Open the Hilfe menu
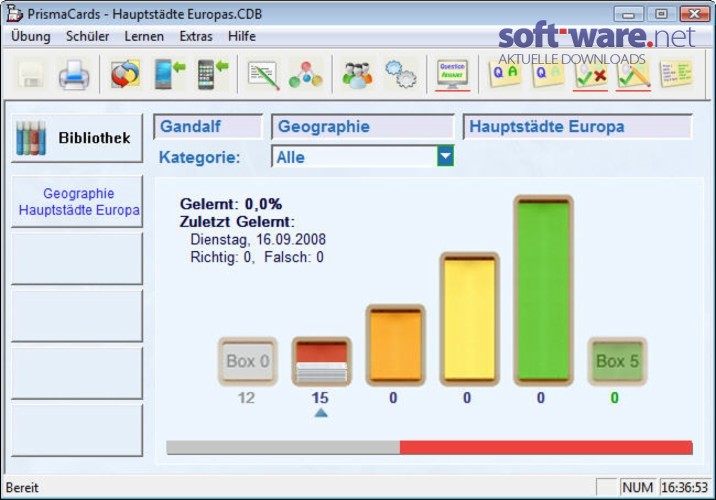This screenshot has height=500, width=716. pos(242,36)
